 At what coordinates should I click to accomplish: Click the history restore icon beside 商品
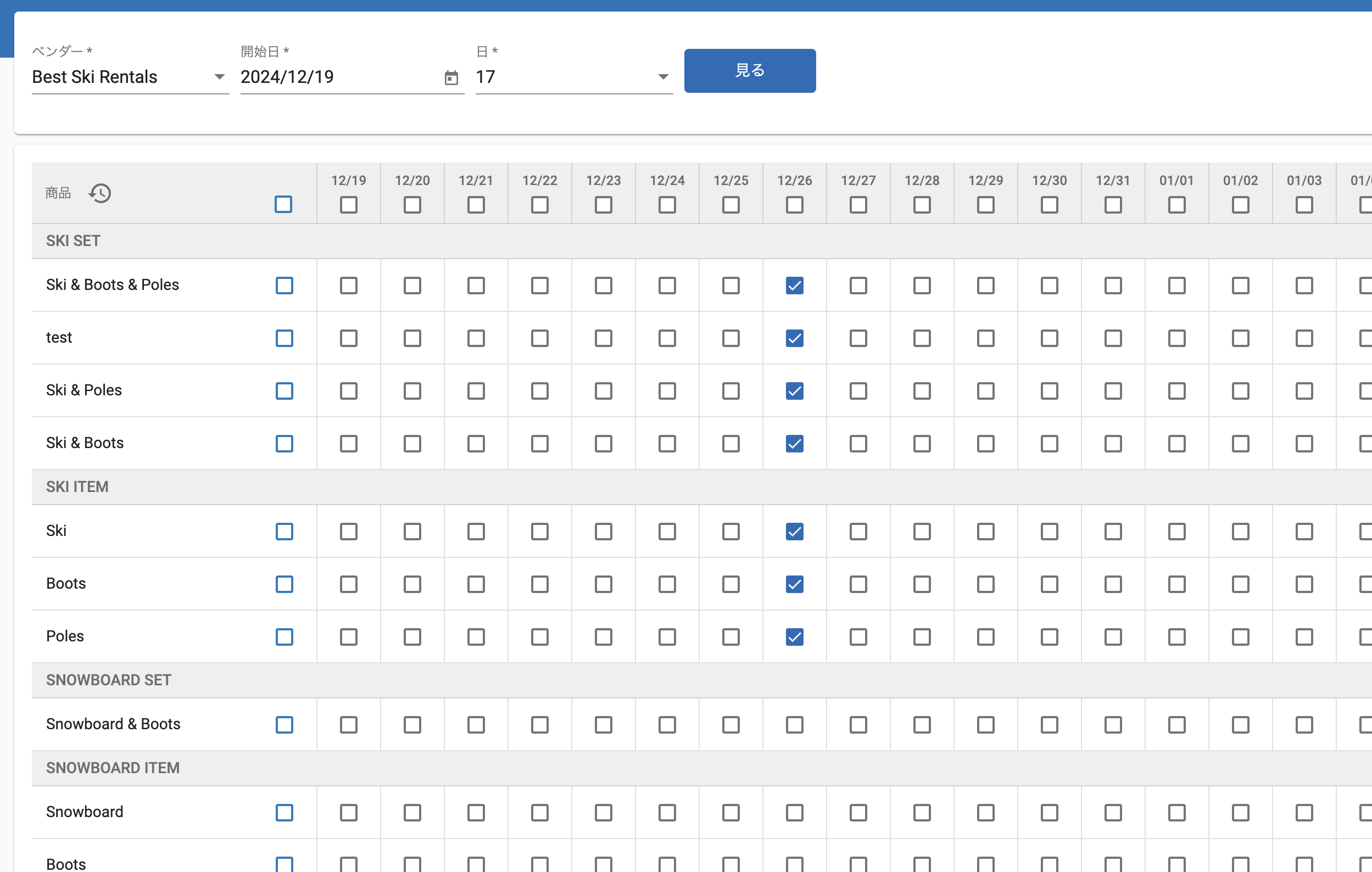[x=100, y=194]
